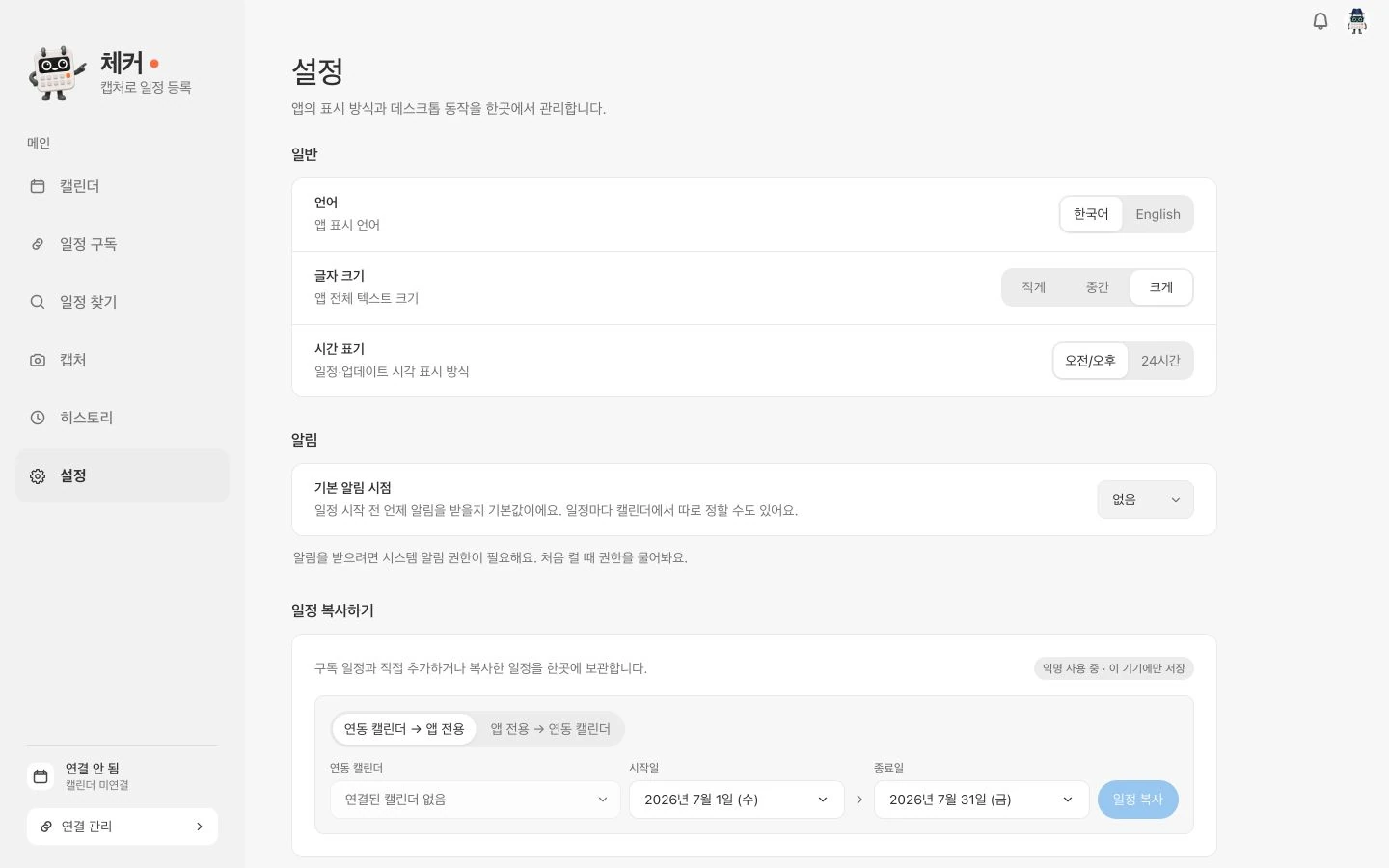Open the 종료일 date picker
Image resolution: width=1389 pixels, height=868 pixels.
click(x=982, y=800)
